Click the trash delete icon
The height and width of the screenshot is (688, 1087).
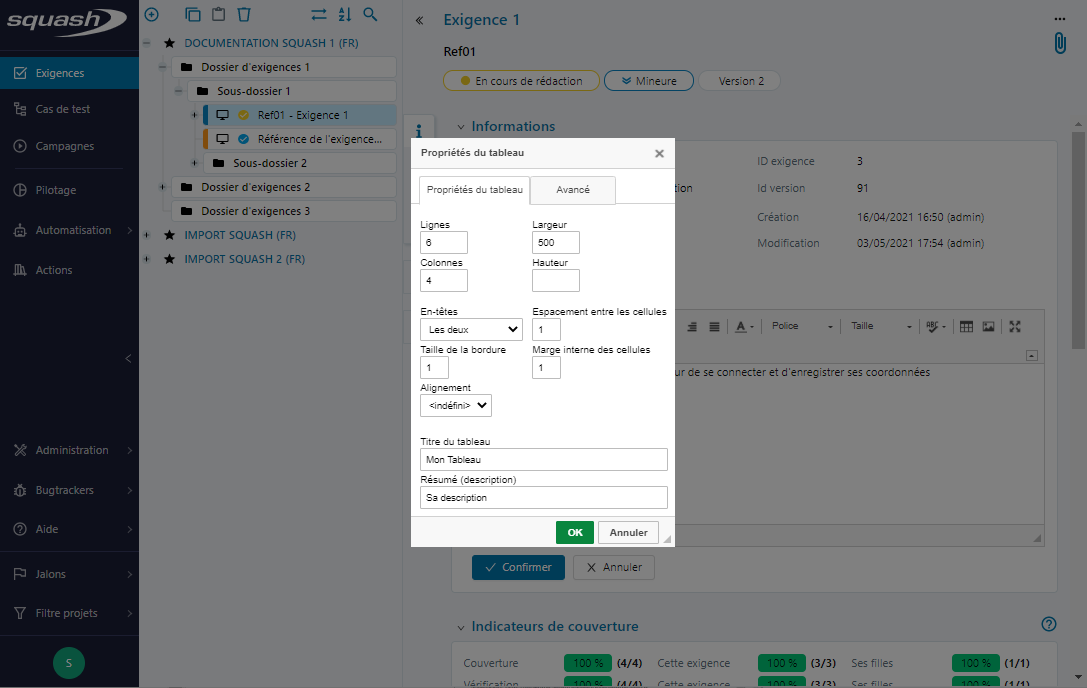pos(243,15)
